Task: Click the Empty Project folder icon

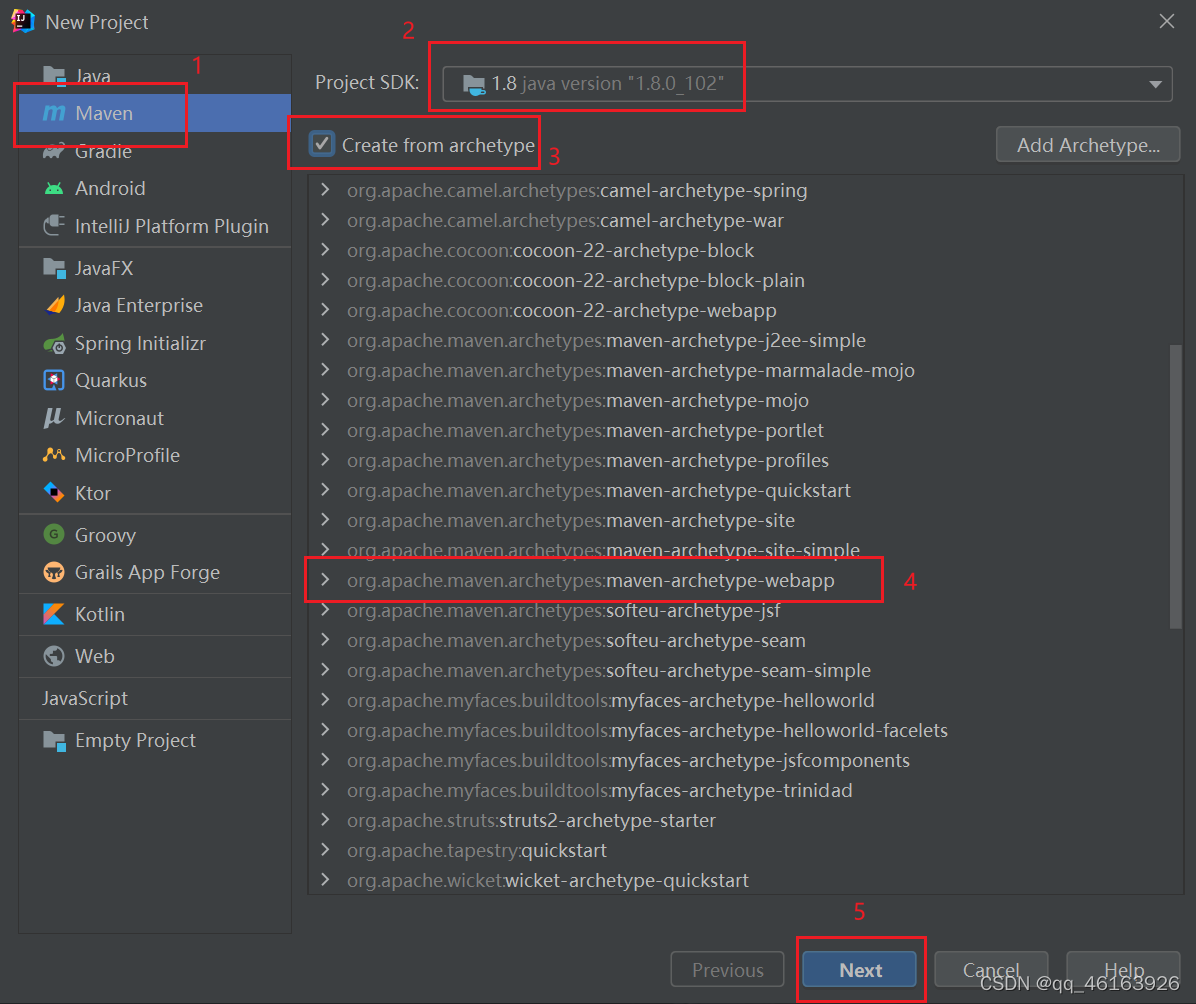Action: (54, 740)
